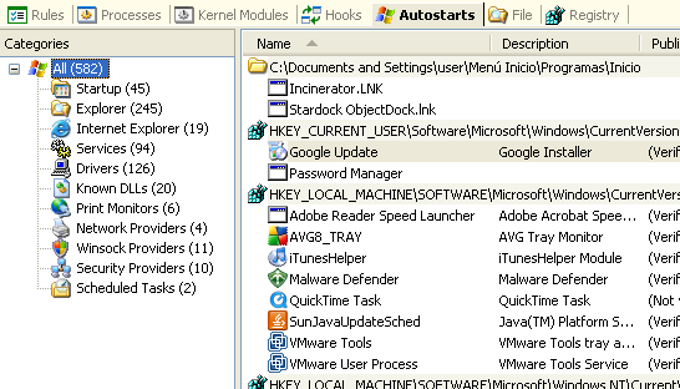The width and height of the screenshot is (680, 389).
Task: Click the Incinerator.LNK entry
Action: pyautogui.click(x=336, y=89)
